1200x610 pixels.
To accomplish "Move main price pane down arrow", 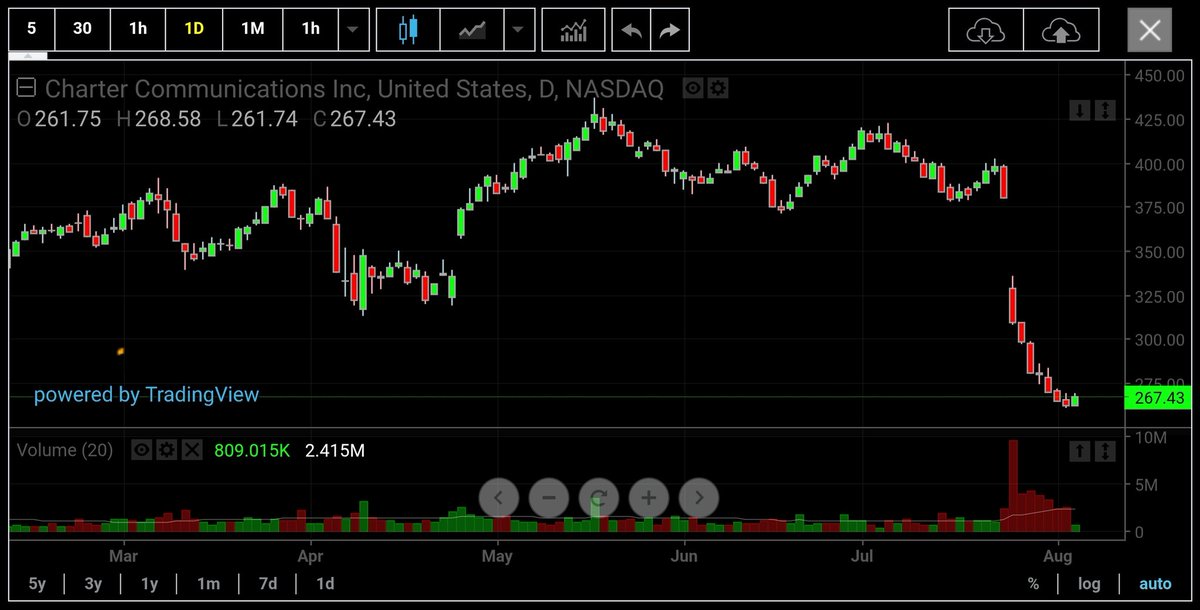I will pos(1080,110).
